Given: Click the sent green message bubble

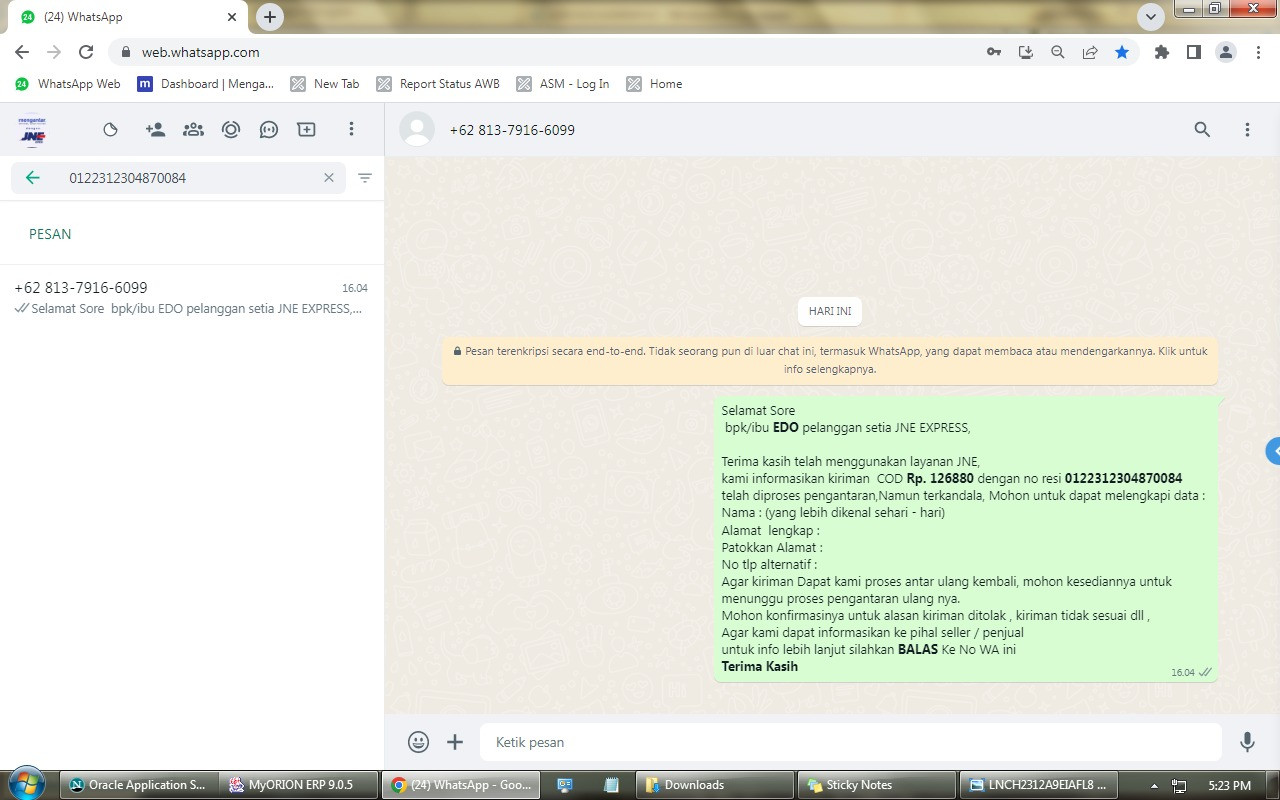Looking at the screenshot, I should coord(966,539).
